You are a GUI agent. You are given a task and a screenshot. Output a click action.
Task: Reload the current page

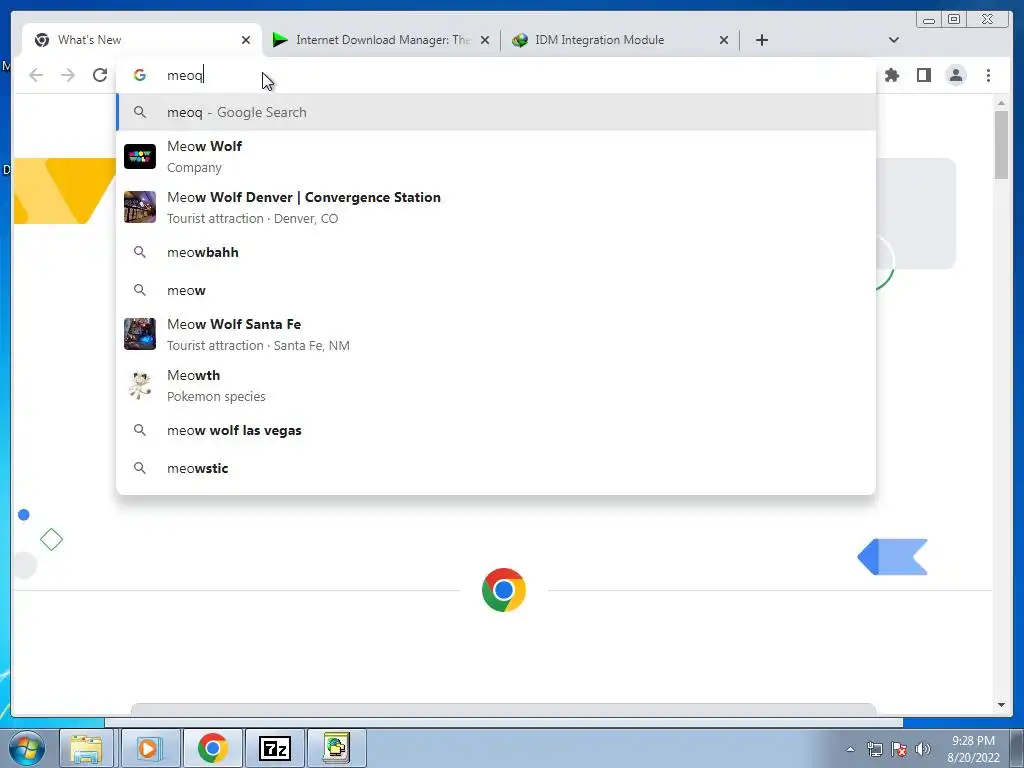point(100,75)
